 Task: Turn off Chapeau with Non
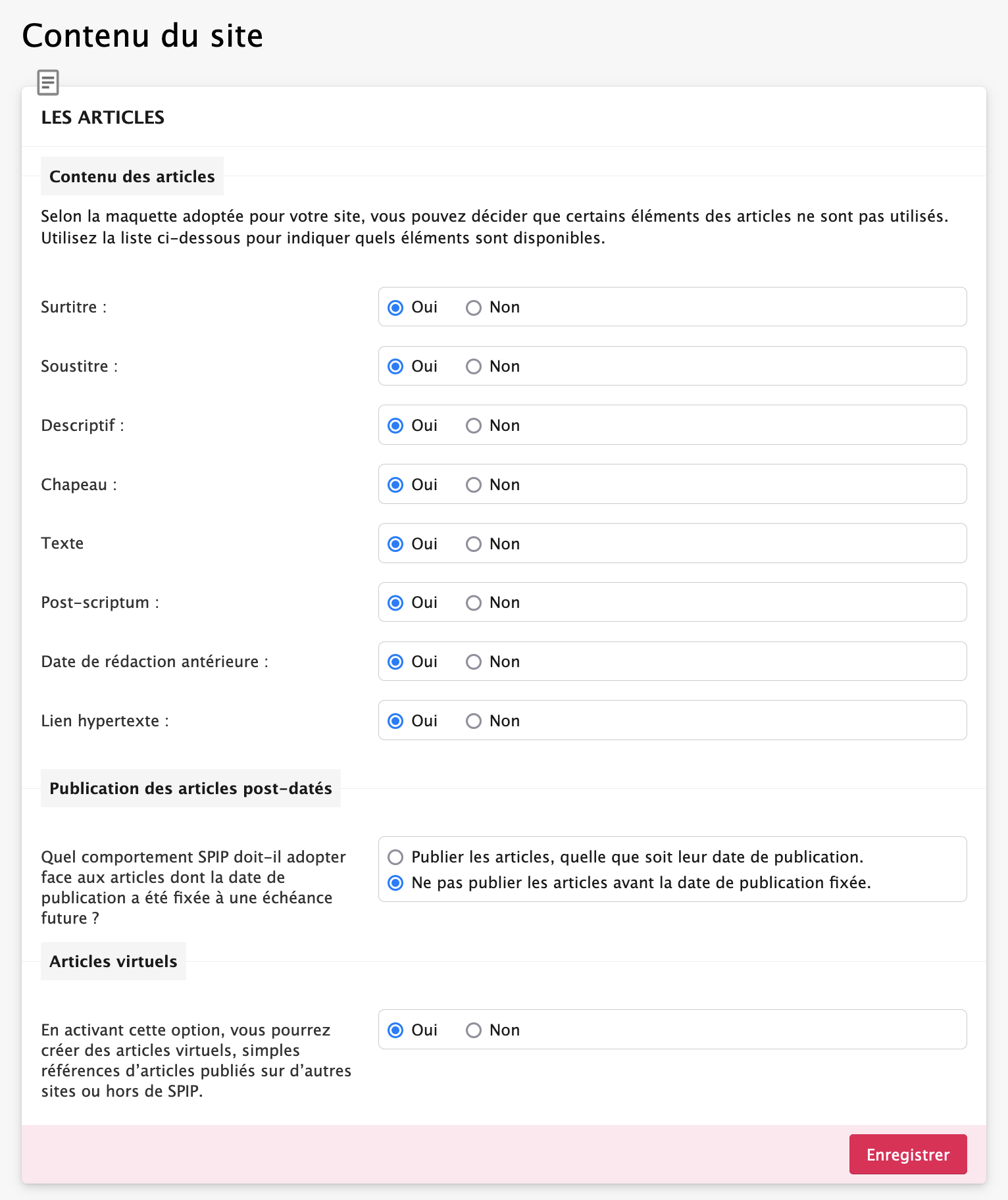click(x=474, y=486)
